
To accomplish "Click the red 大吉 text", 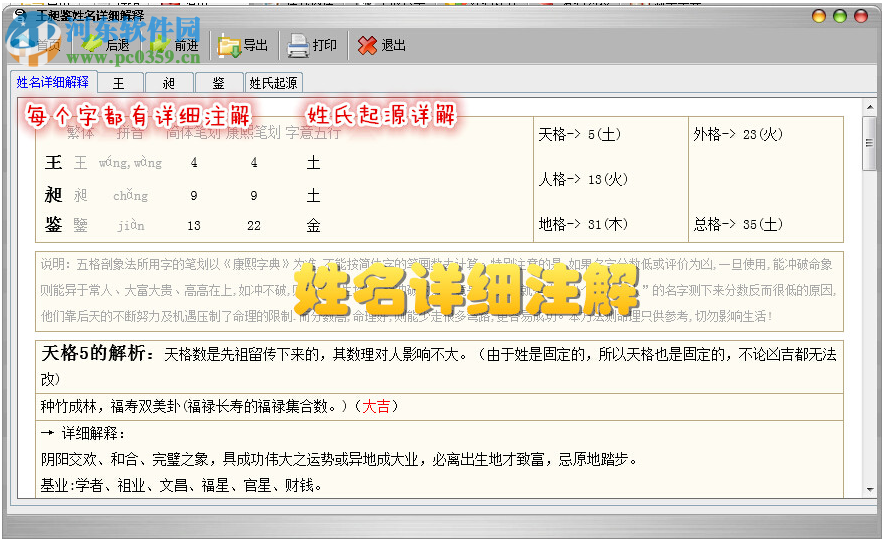I will (x=376, y=406).
